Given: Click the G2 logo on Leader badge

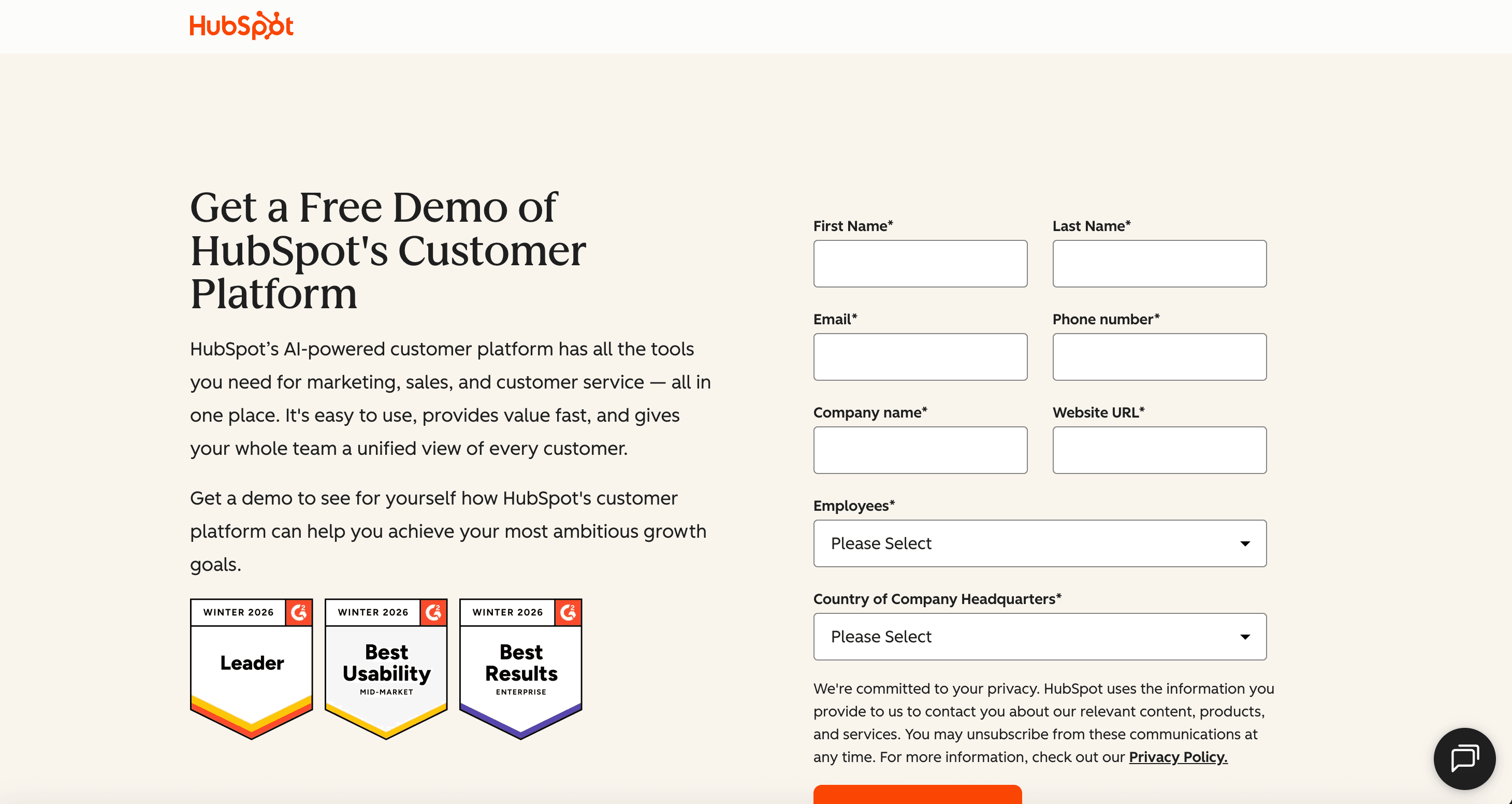Looking at the screenshot, I should 299,612.
